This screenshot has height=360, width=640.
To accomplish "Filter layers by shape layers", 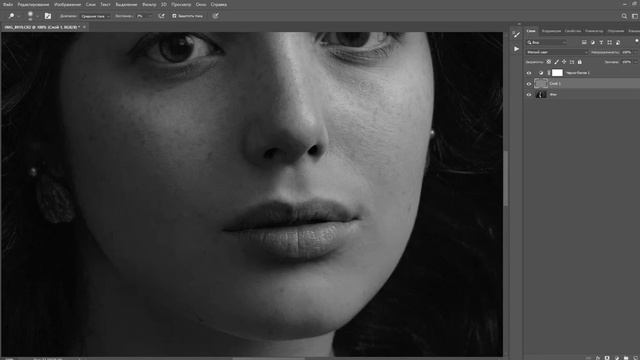I will [610, 42].
